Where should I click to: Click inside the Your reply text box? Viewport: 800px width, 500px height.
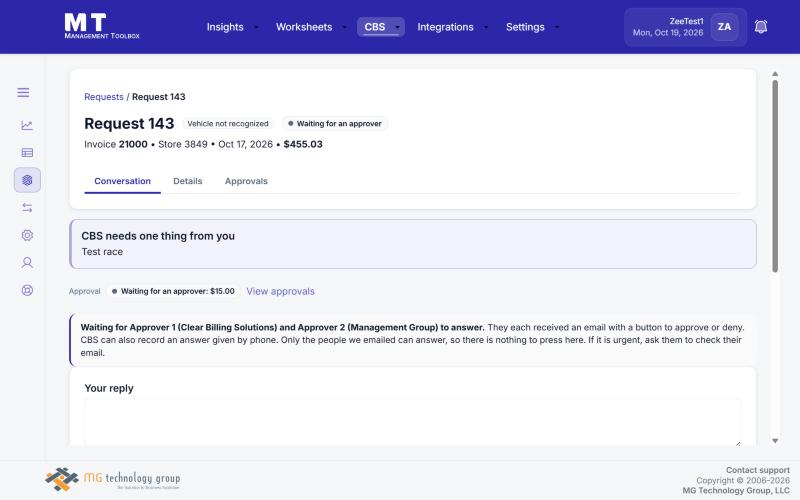tap(412, 422)
